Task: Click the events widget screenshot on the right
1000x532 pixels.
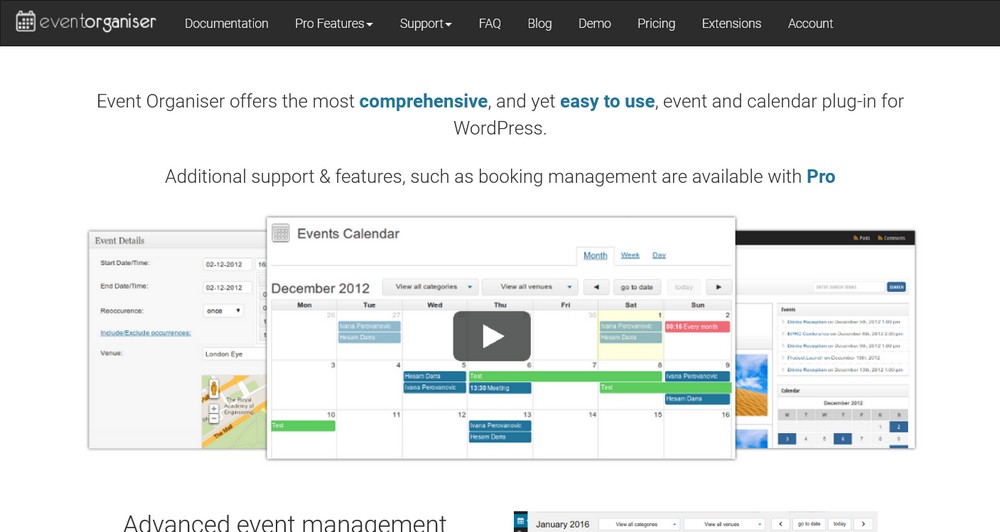Action: click(825, 339)
